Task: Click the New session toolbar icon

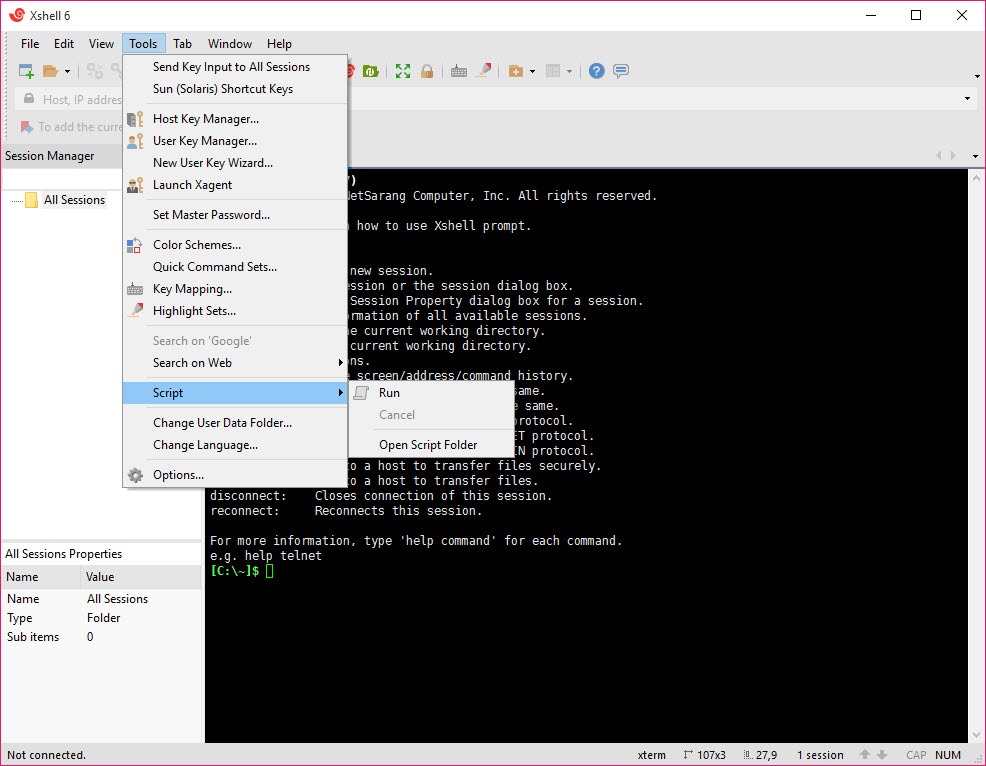Action: click(26, 71)
